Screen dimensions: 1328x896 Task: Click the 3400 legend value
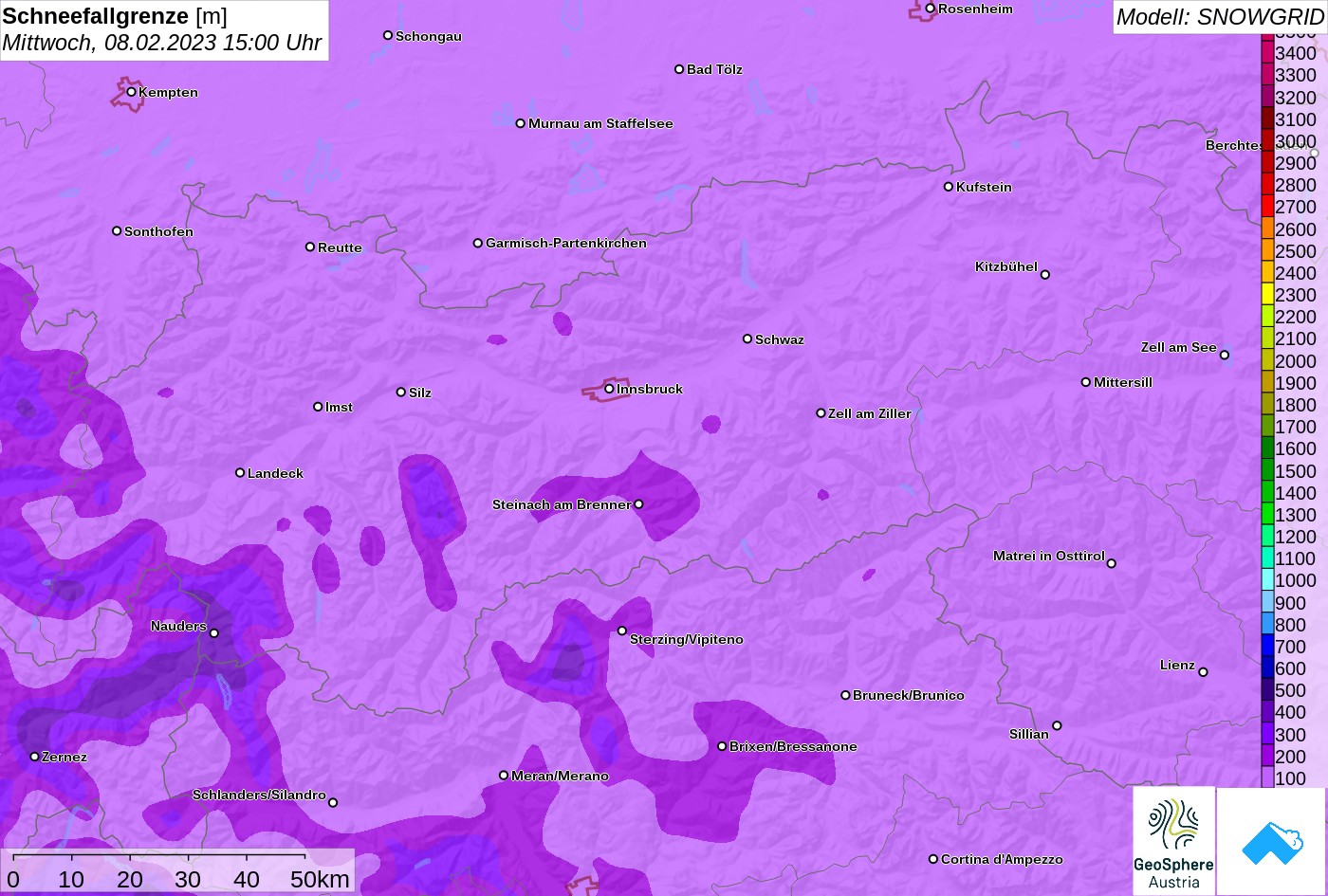[1296, 53]
